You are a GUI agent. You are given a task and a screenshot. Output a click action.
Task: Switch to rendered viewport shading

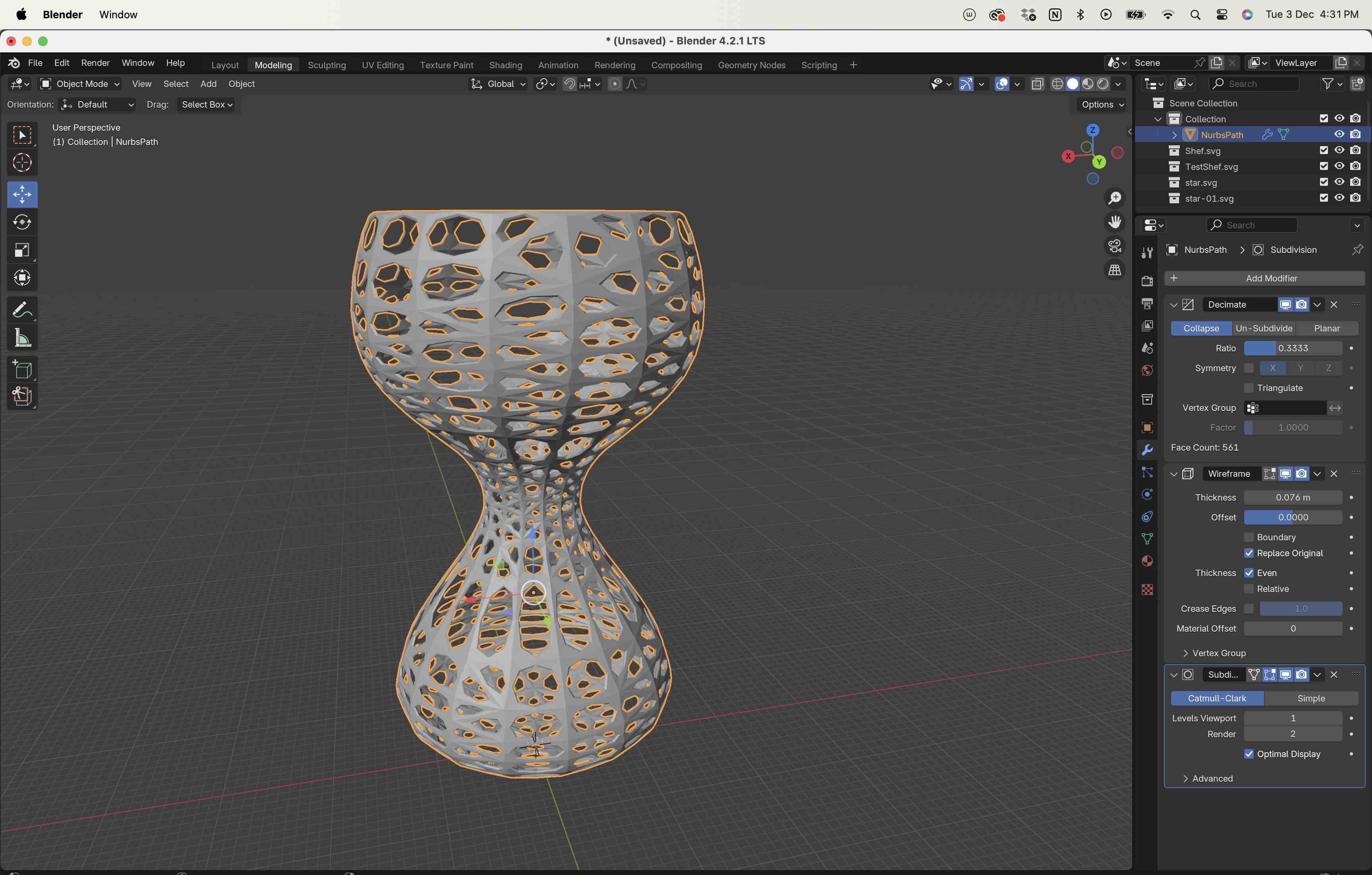[1103, 84]
